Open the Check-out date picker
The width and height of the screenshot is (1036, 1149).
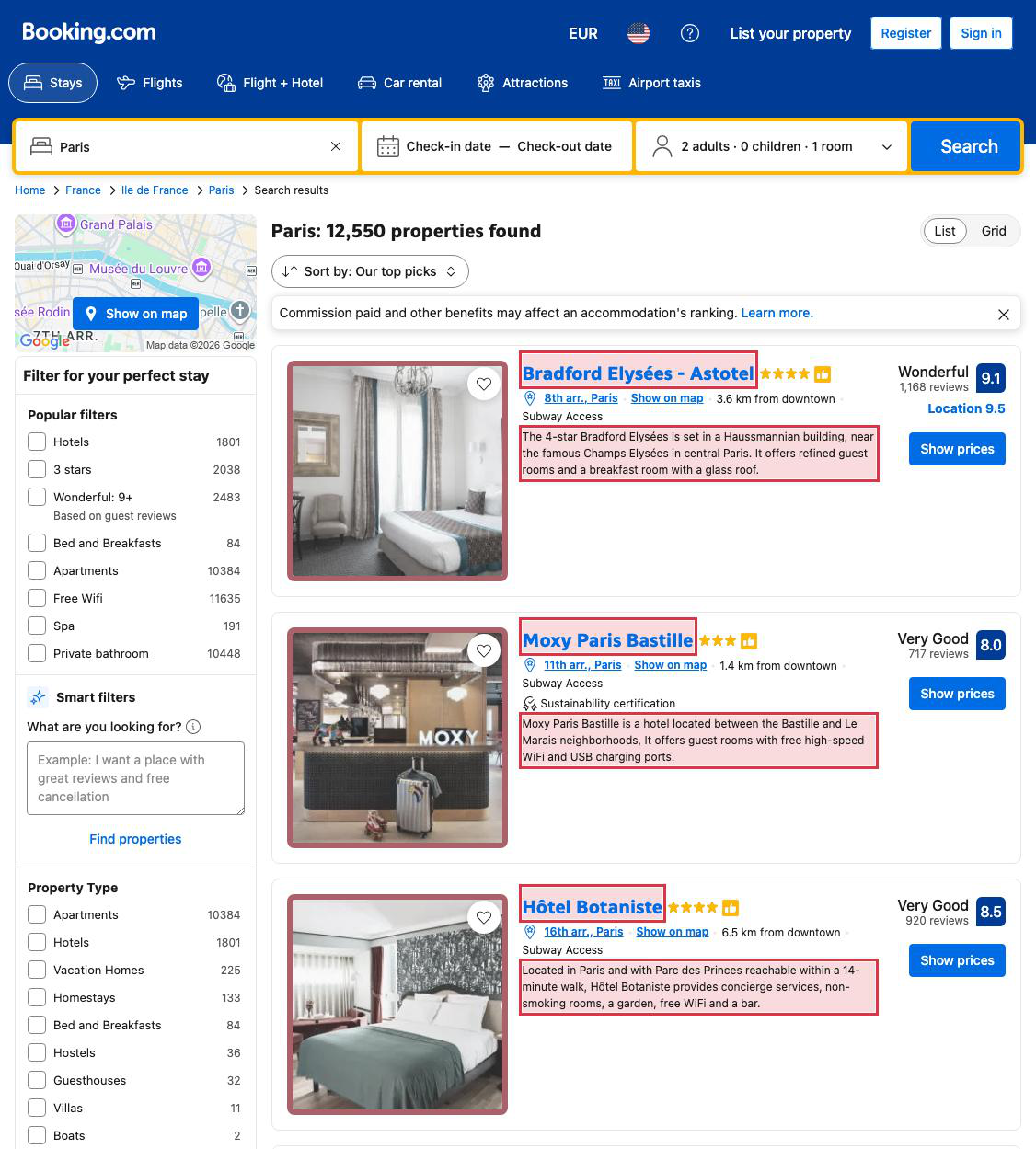[x=564, y=146]
